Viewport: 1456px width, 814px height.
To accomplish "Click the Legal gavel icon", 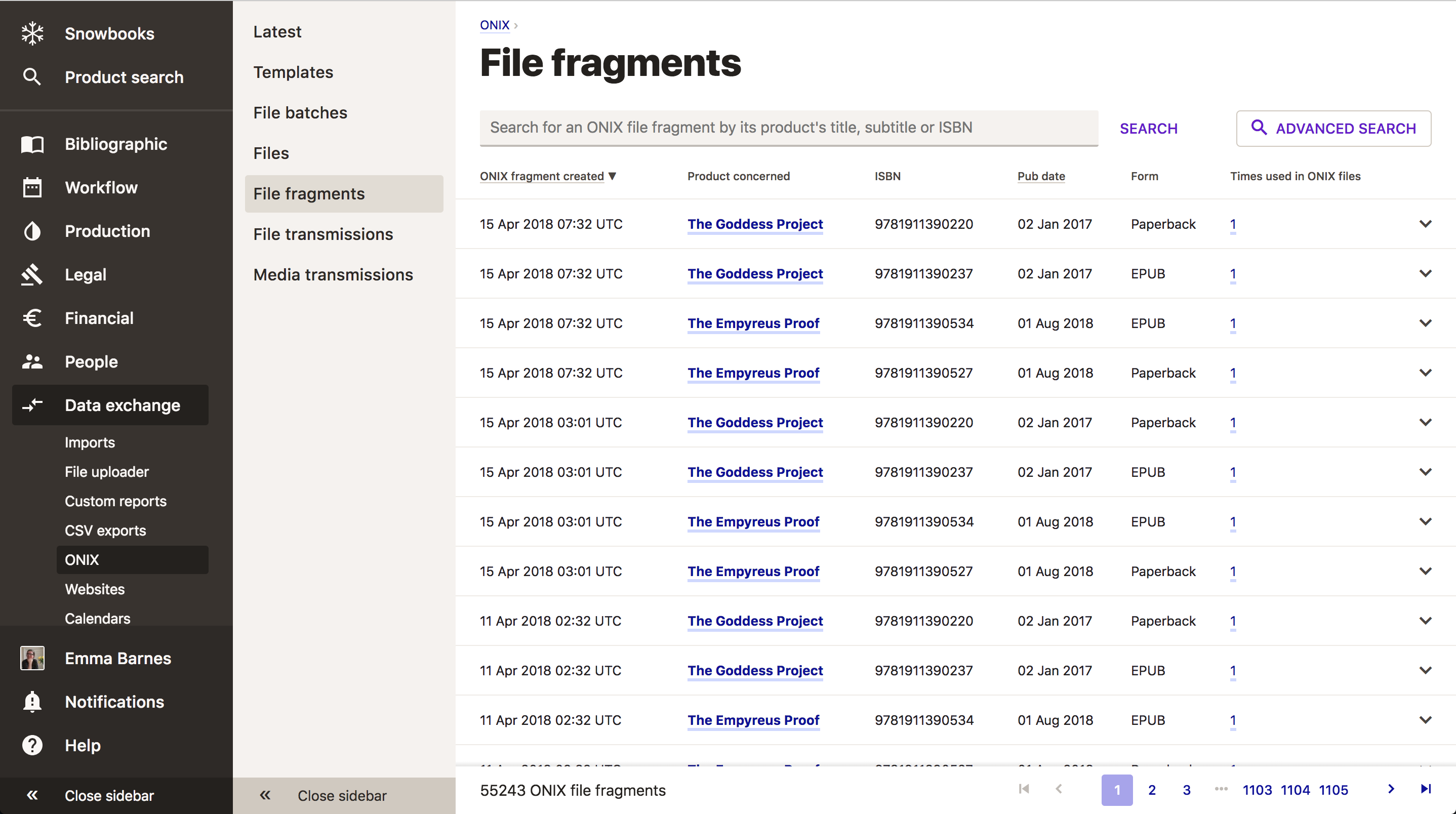I will point(32,275).
